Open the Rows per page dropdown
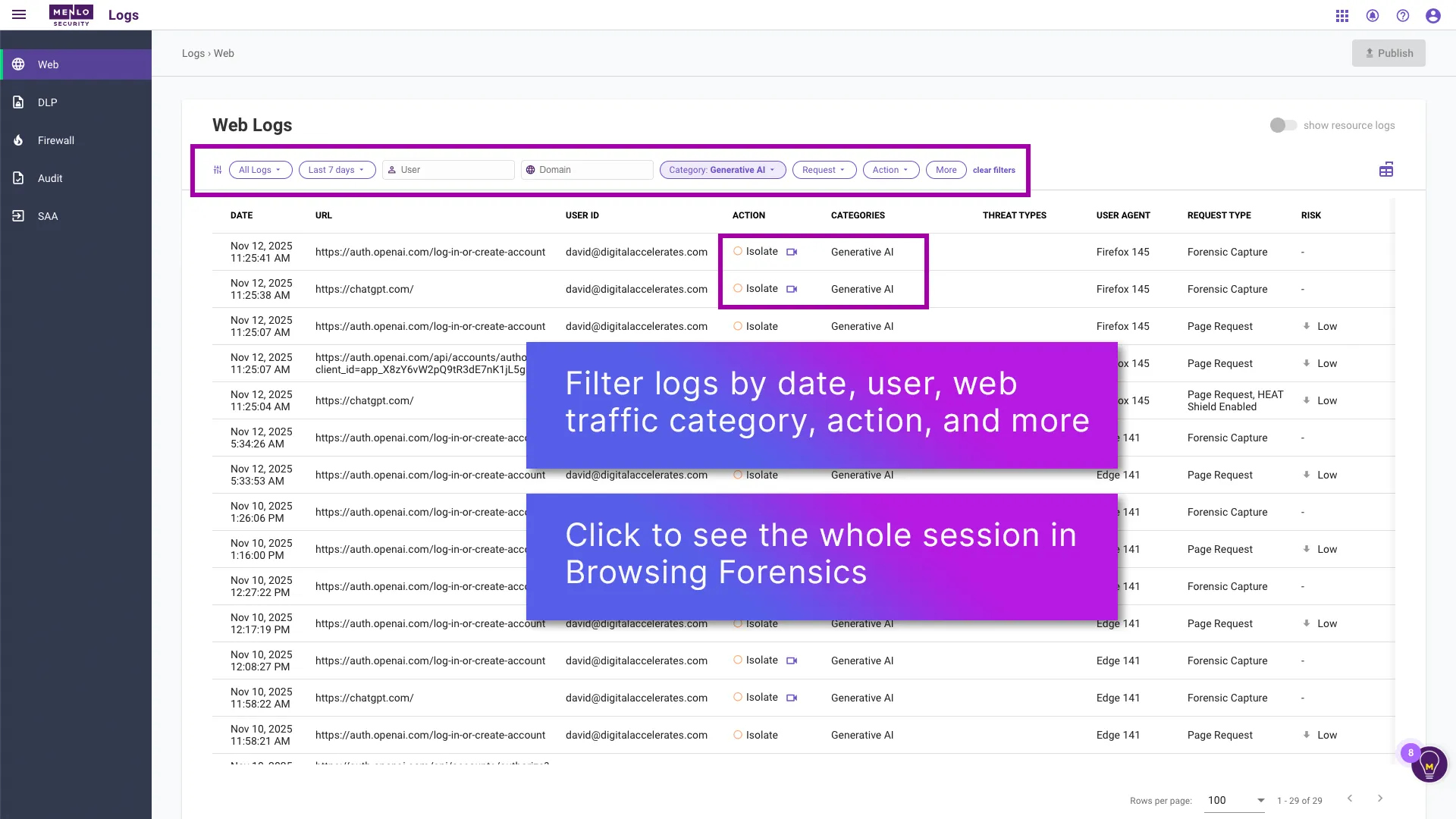Screen dimensions: 1456x819 pyautogui.click(x=1235, y=800)
